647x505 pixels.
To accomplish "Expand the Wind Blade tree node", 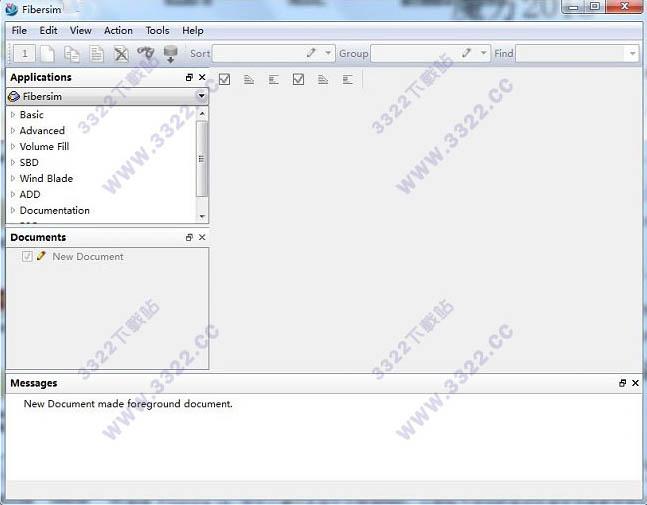I will coord(13,178).
